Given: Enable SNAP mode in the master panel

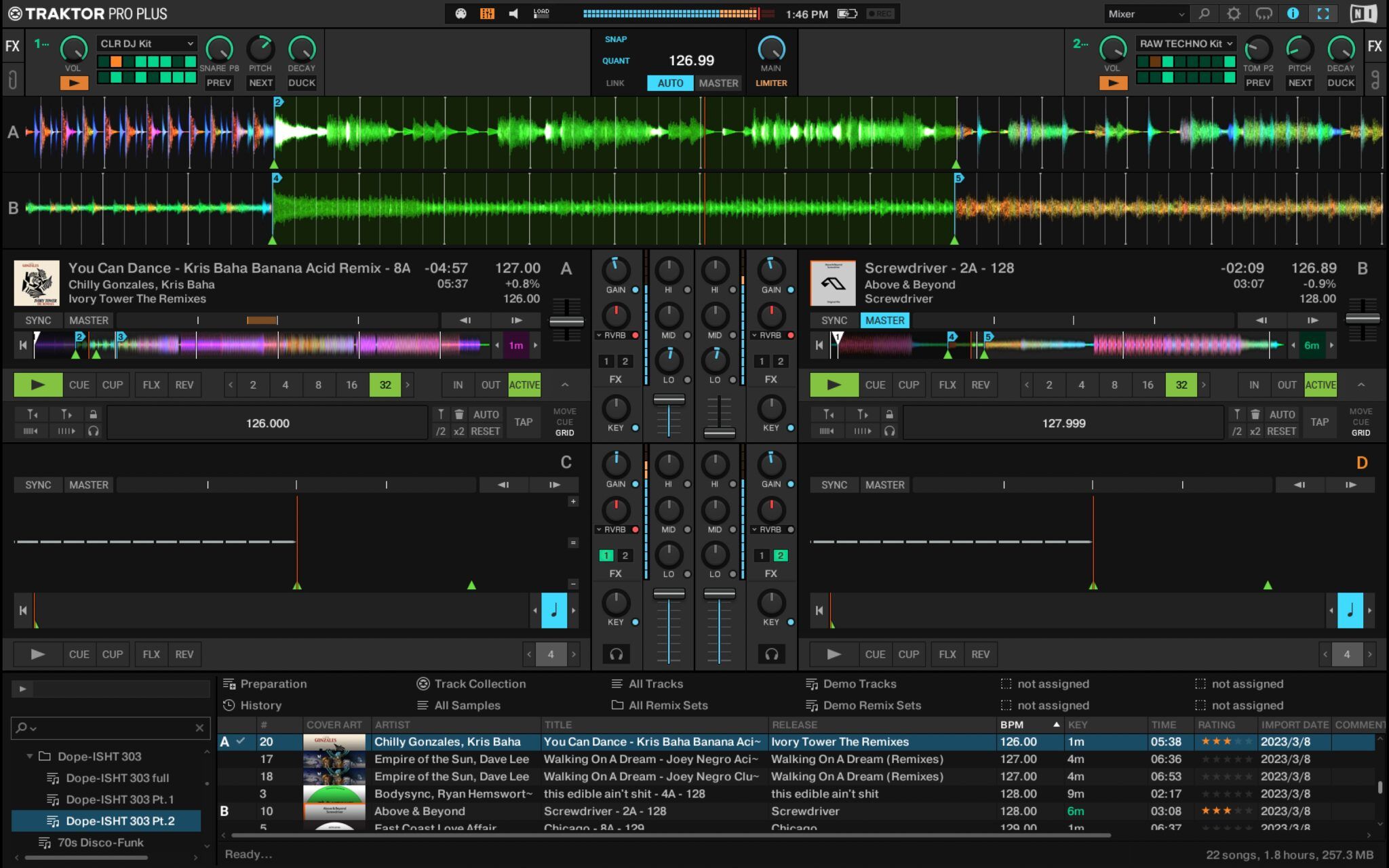Looking at the screenshot, I should 616,39.
